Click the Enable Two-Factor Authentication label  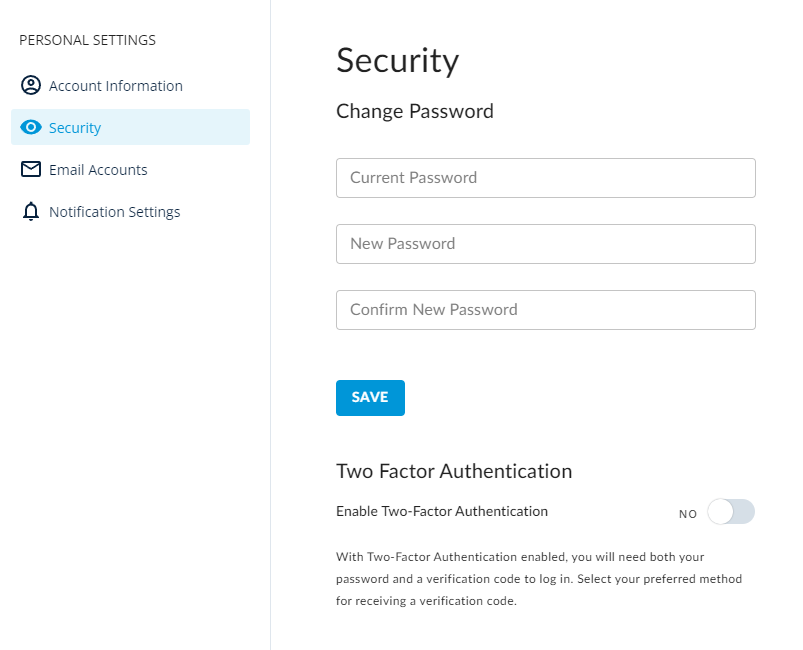(442, 511)
